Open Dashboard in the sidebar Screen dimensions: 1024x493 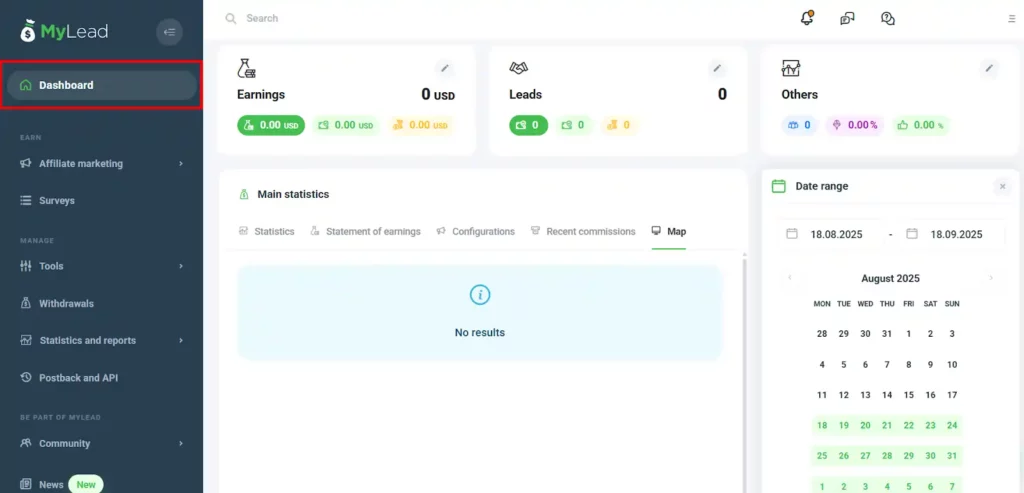tap(102, 85)
